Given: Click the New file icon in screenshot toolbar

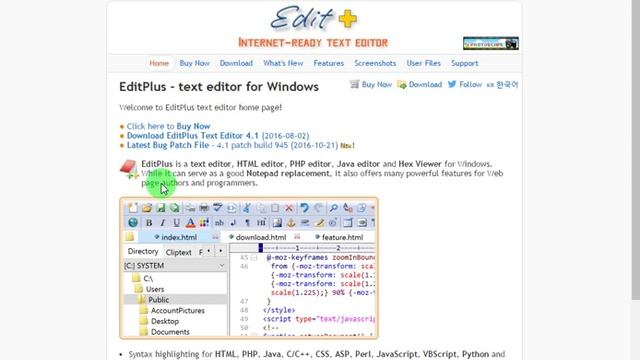Looking at the screenshot, I should [133, 208].
